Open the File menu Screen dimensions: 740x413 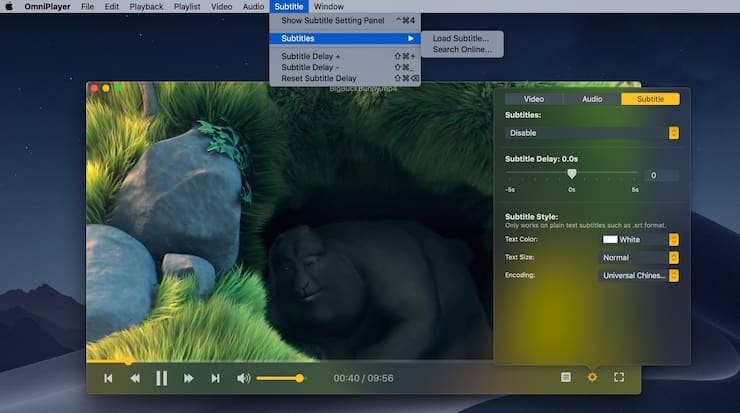click(x=87, y=7)
